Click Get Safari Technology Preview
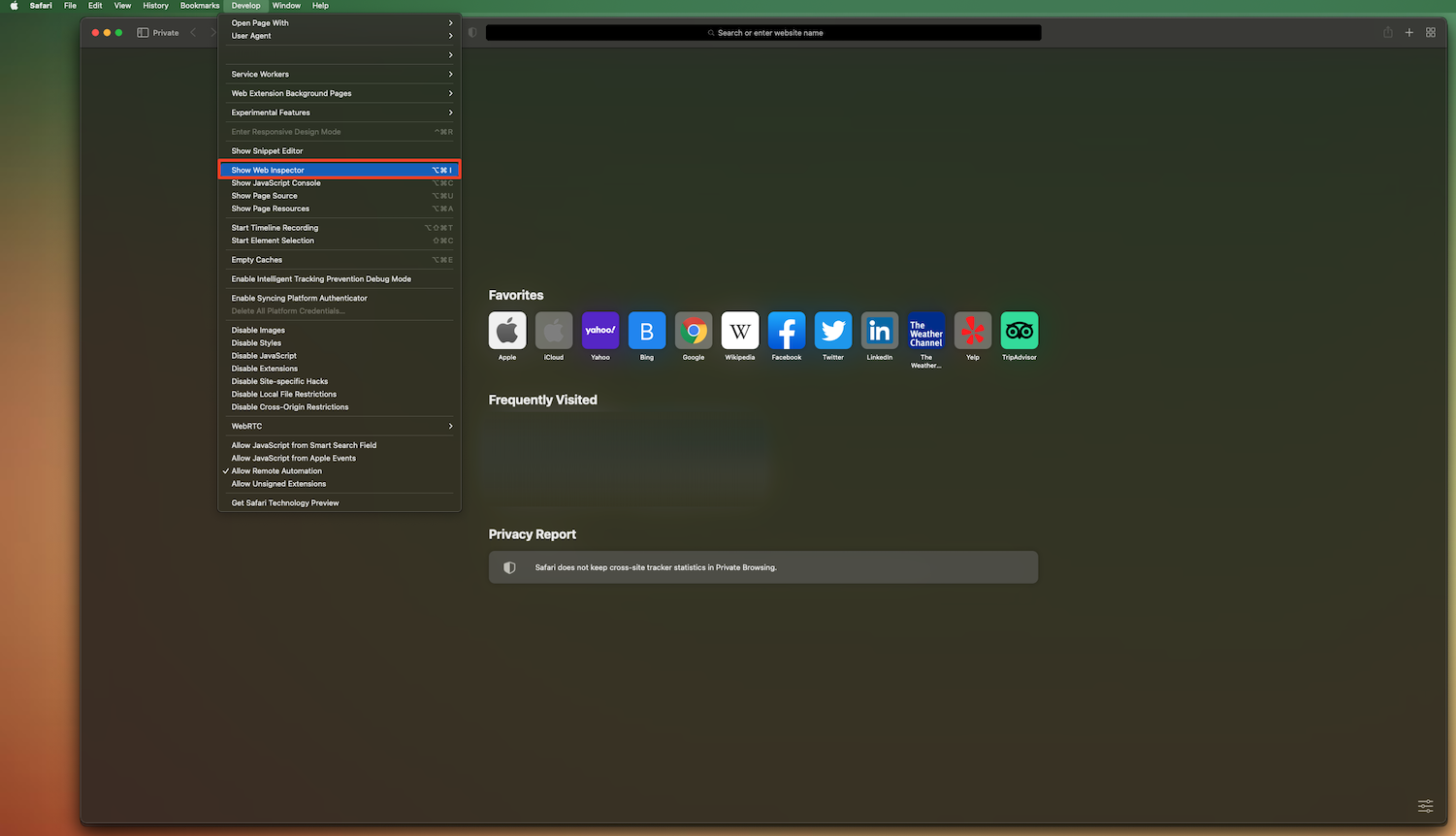 [x=285, y=503]
